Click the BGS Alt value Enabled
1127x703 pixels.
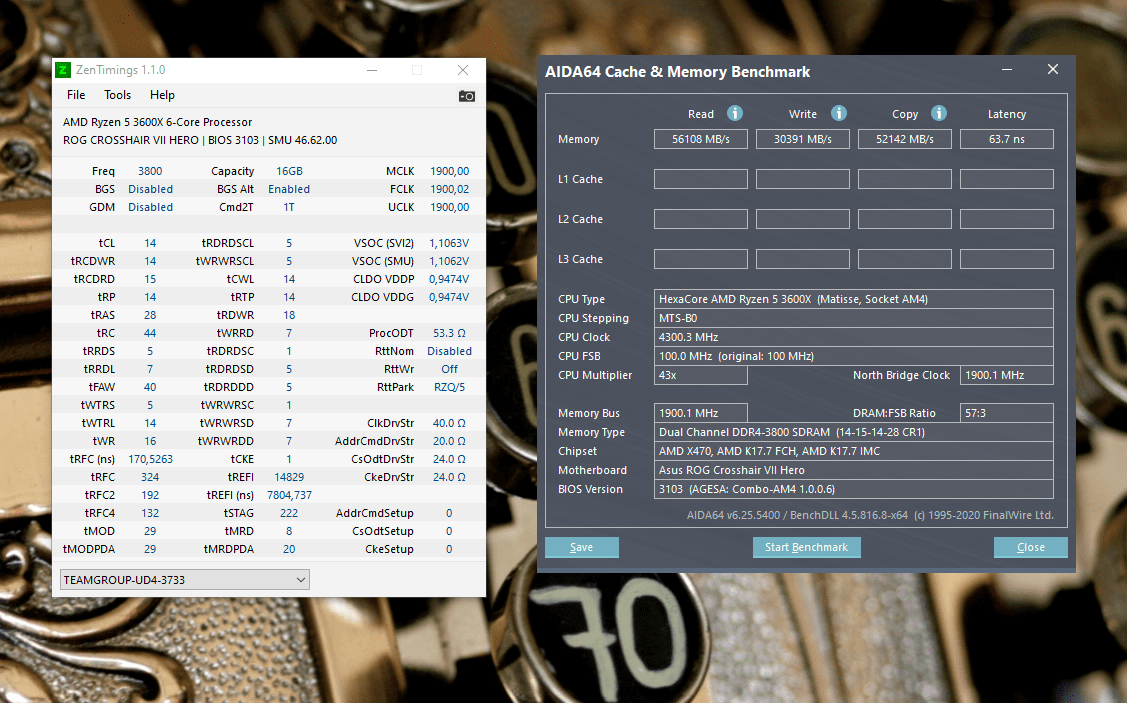coord(289,189)
